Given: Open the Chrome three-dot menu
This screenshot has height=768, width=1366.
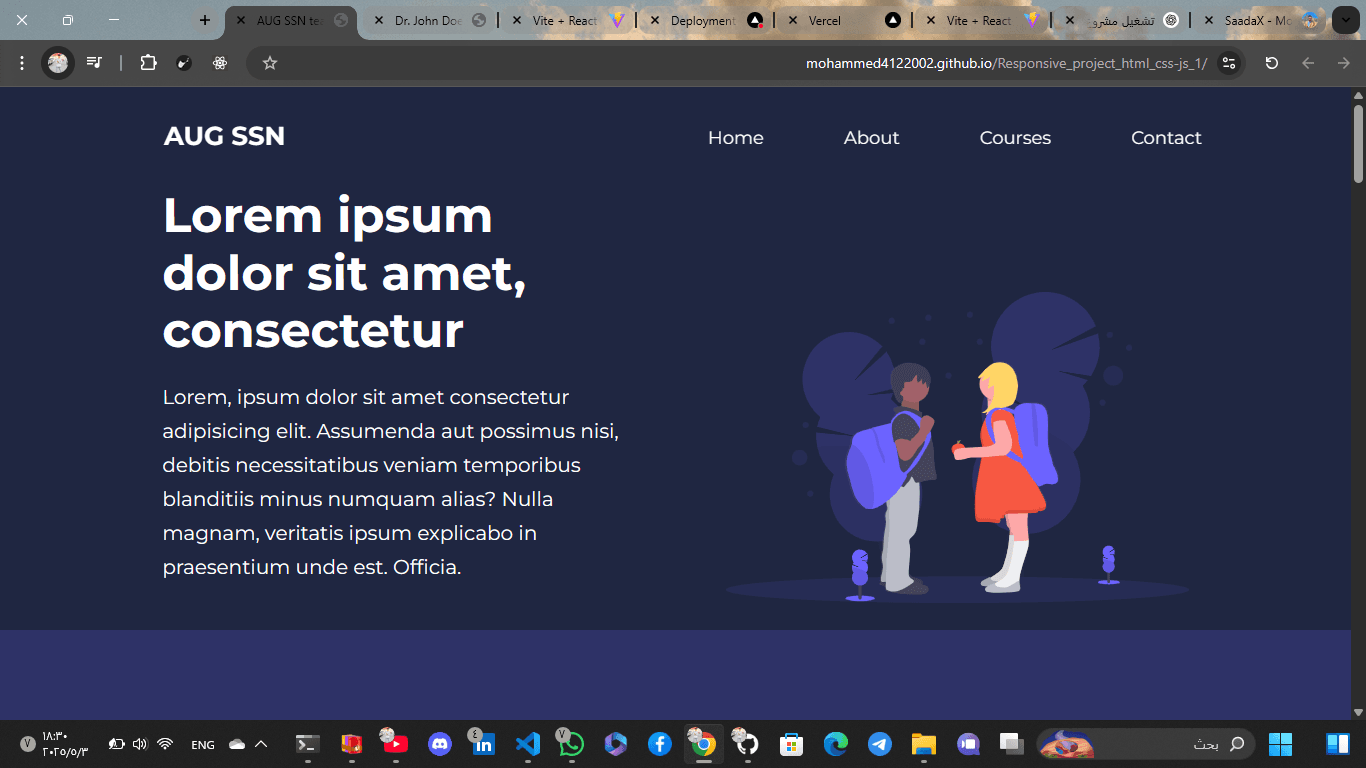Looking at the screenshot, I should point(21,62).
